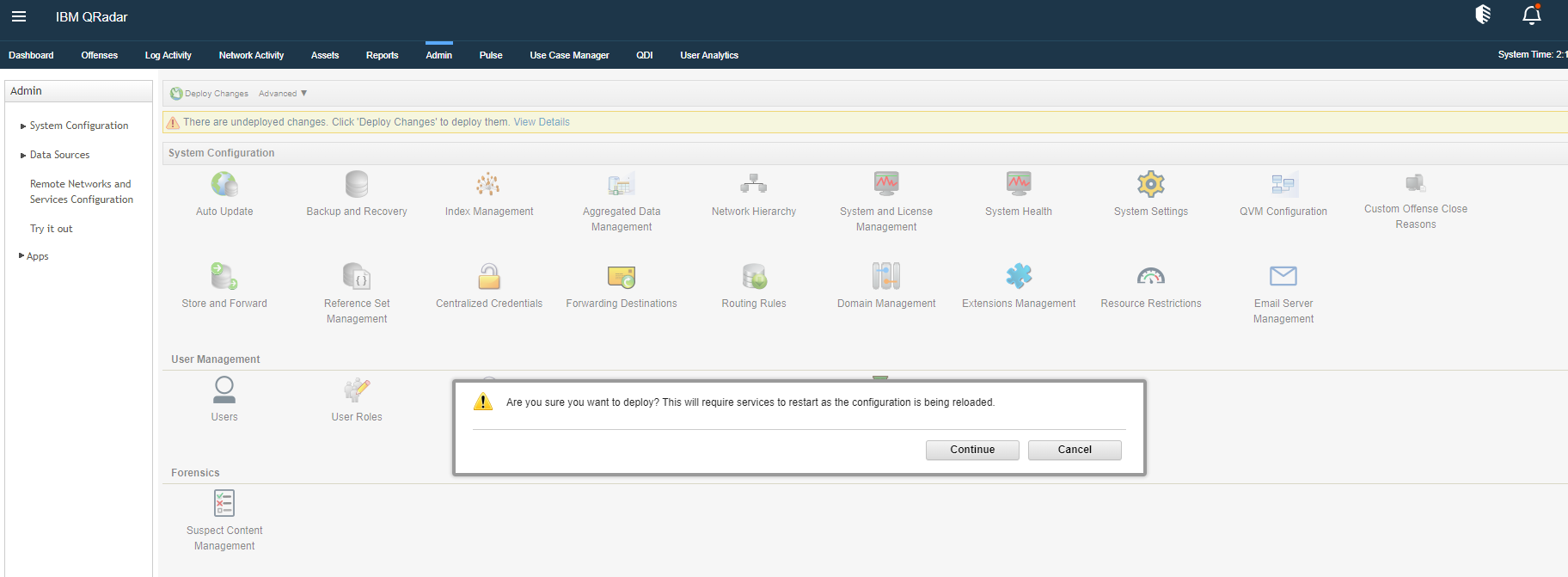Screen dimensions: 1568x577
Task: Click the undeployed changes warning icon
Action: point(173,122)
